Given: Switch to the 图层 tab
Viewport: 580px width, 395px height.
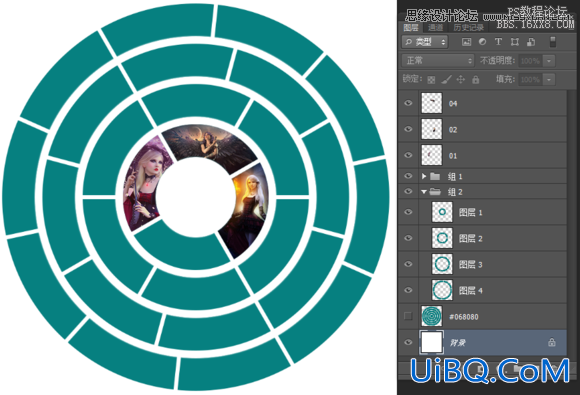Looking at the screenshot, I should (411, 27).
